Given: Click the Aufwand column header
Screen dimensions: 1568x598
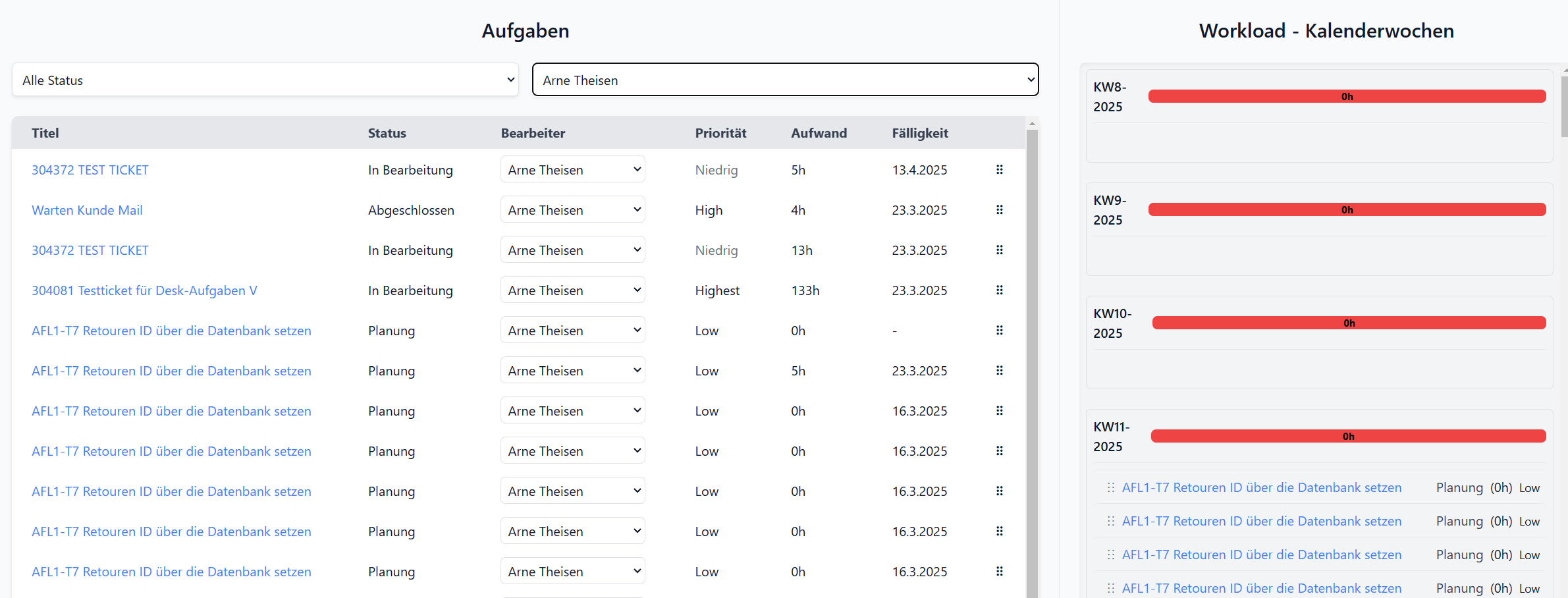Looking at the screenshot, I should [x=819, y=133].
